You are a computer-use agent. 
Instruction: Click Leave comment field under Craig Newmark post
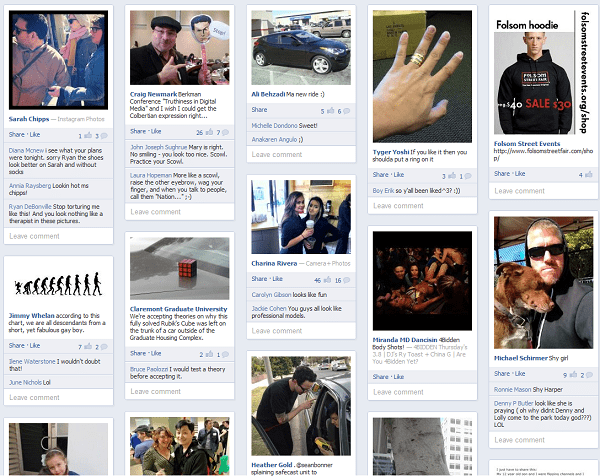[179, 212]
